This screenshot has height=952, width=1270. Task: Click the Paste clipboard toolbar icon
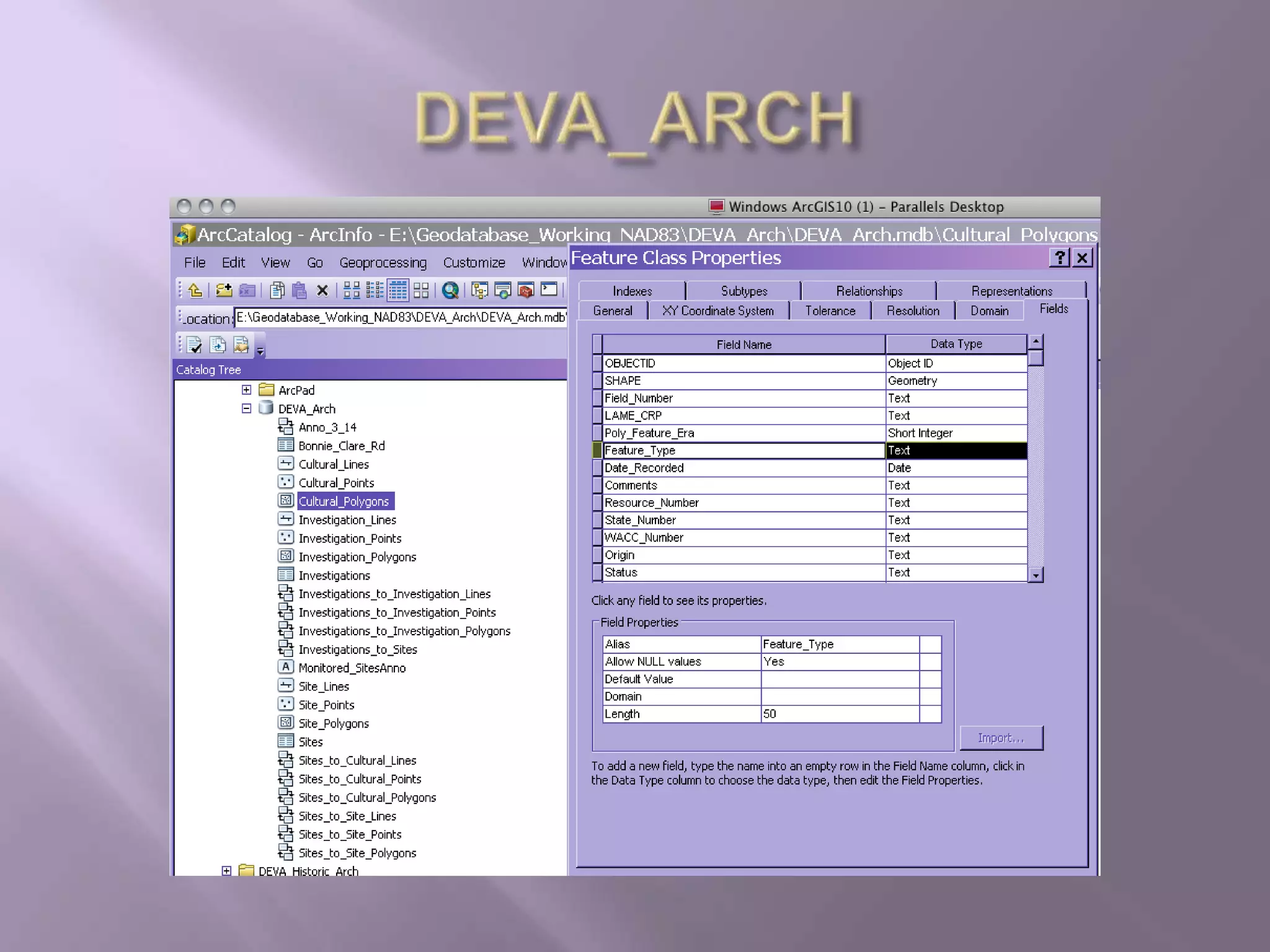pyautogui.click(x=300, y=290)
